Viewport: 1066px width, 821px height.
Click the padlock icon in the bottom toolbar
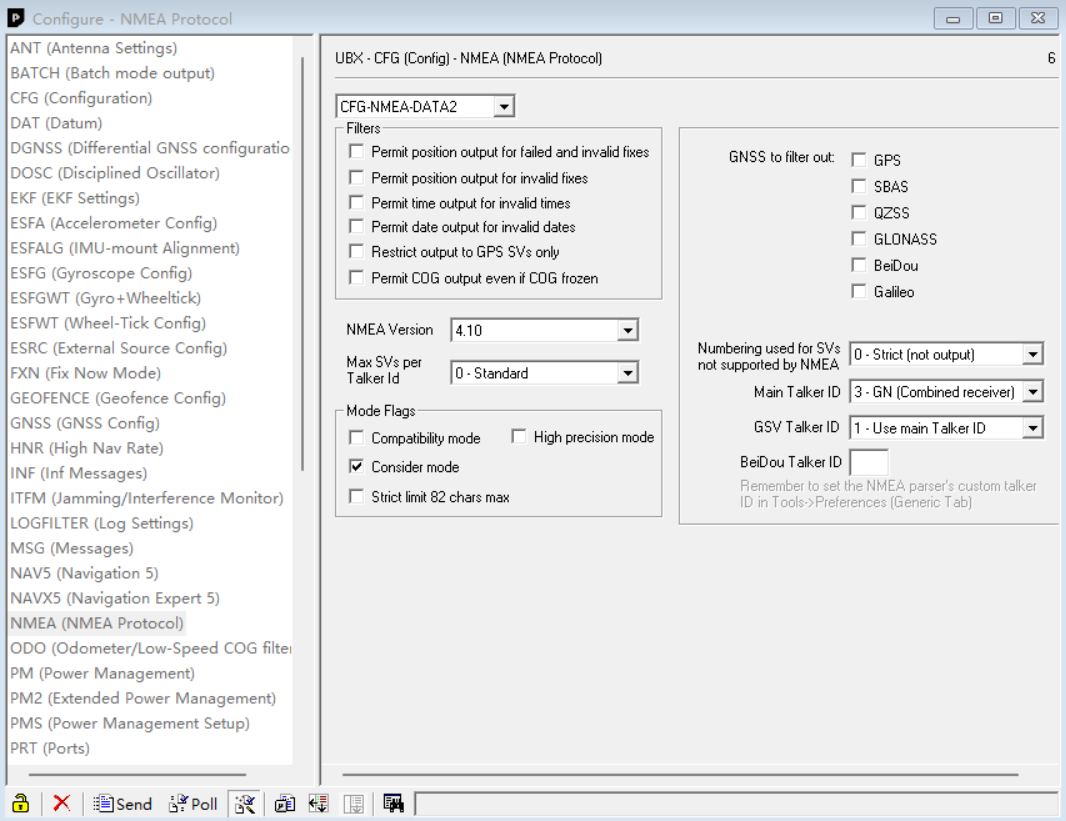(x=18, y=803)
